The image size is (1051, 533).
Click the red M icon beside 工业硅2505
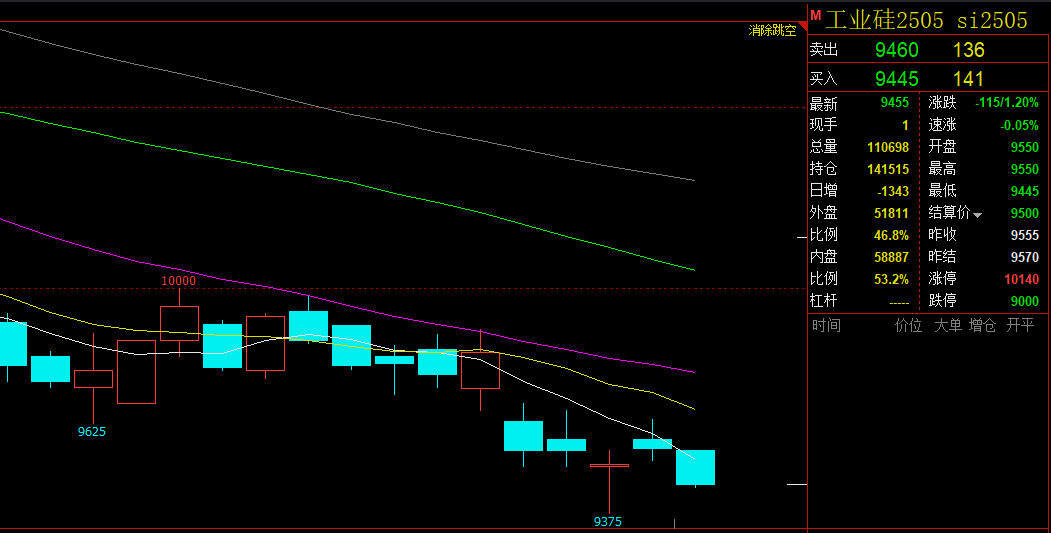pos(816,15)
